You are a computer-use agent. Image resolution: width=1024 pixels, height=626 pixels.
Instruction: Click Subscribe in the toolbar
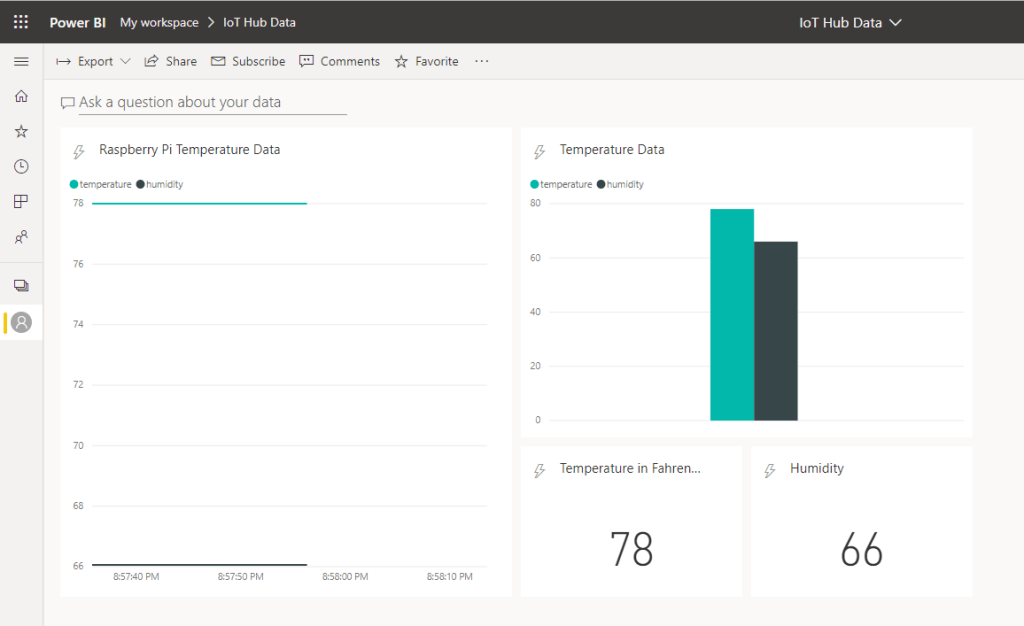(248, 62)
